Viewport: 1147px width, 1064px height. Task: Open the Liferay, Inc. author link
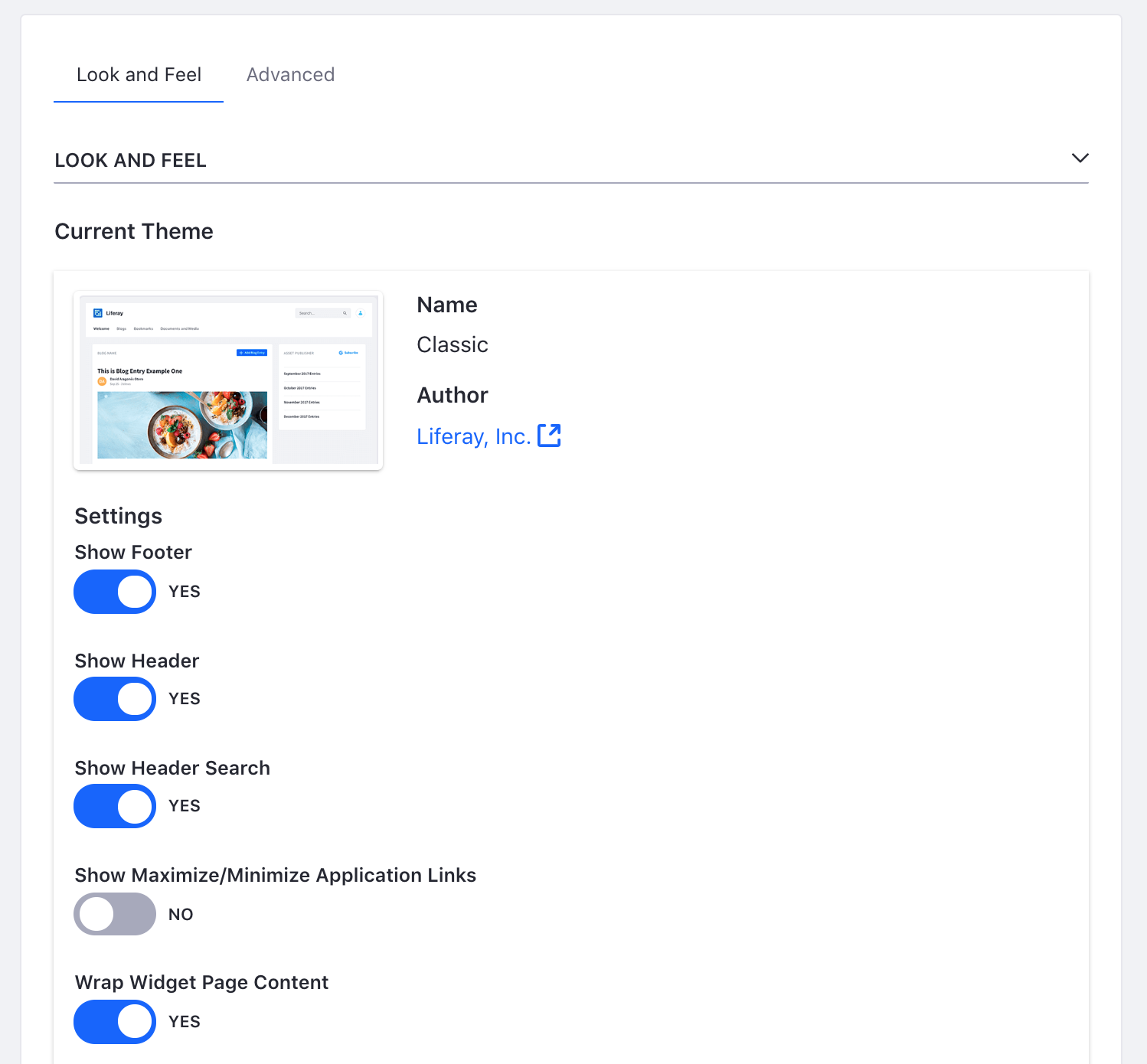pyautogui.click(x=473, y=436)
